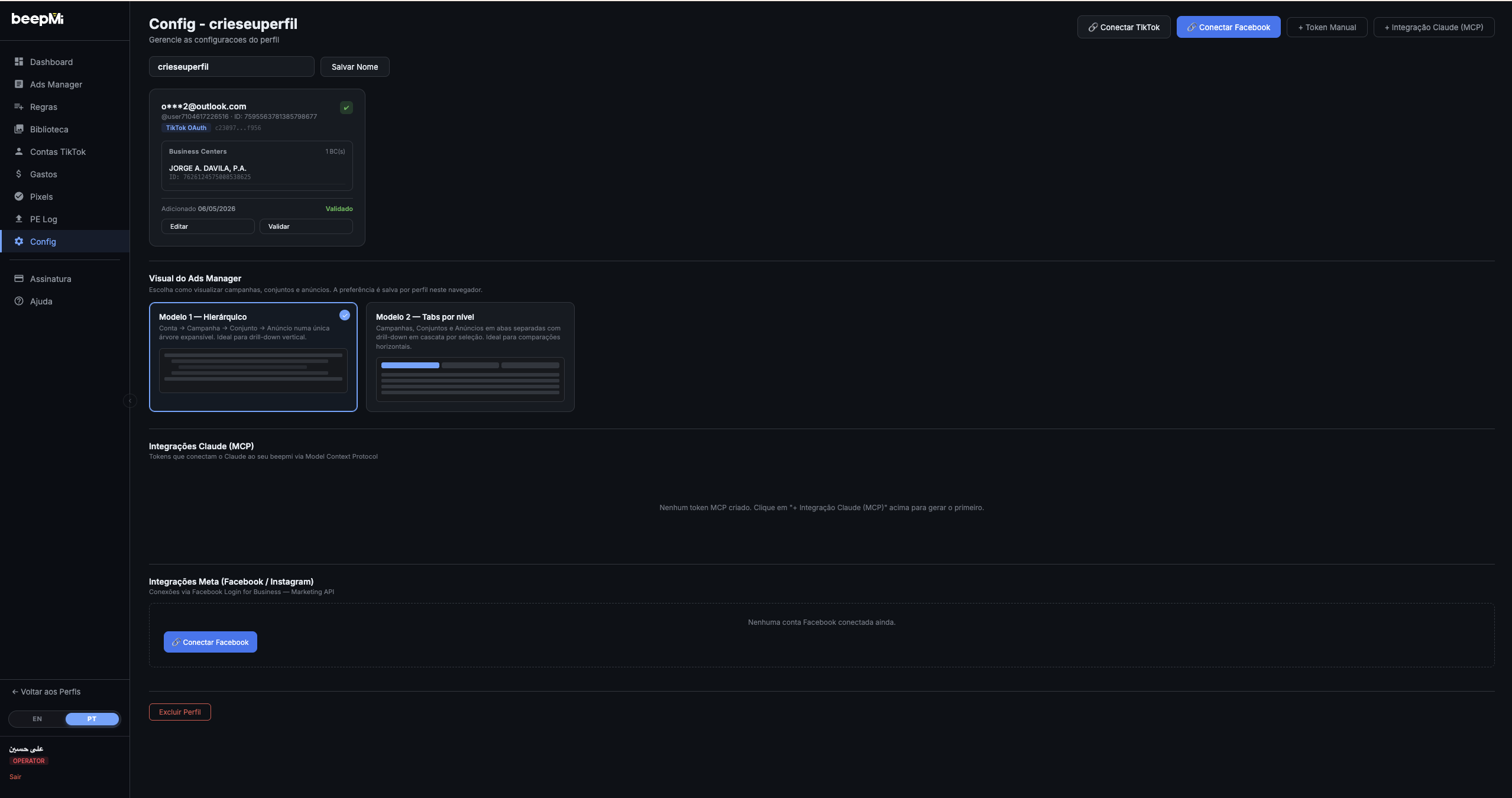
Task: Click Editar on the account card
Action: 208,226
